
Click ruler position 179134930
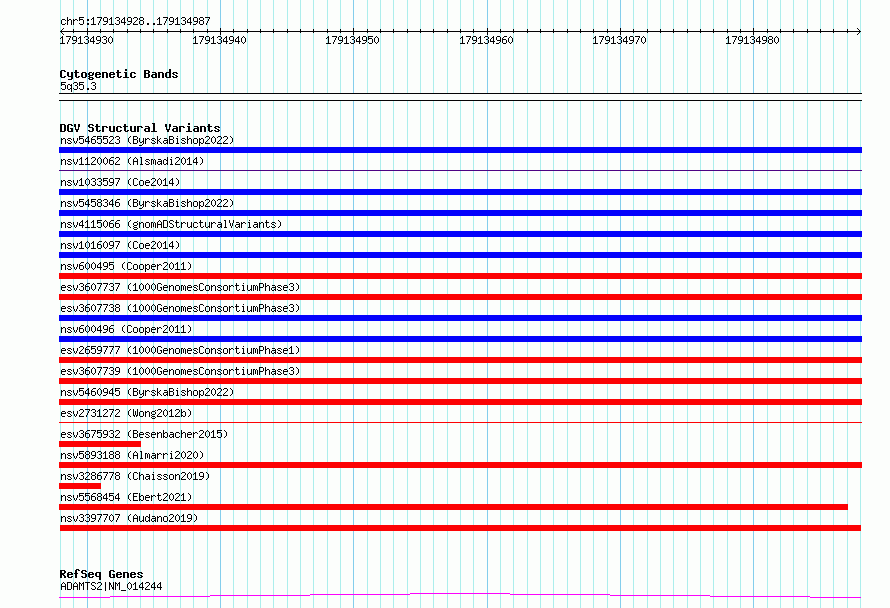86,40
